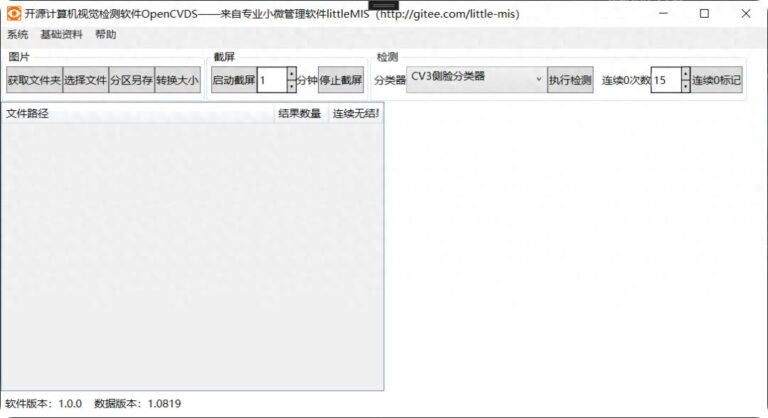The height and width of the screenshot is (418, 768).
Task: Decrease the screenshot minutes spinner value
Action: pos(291,87)
